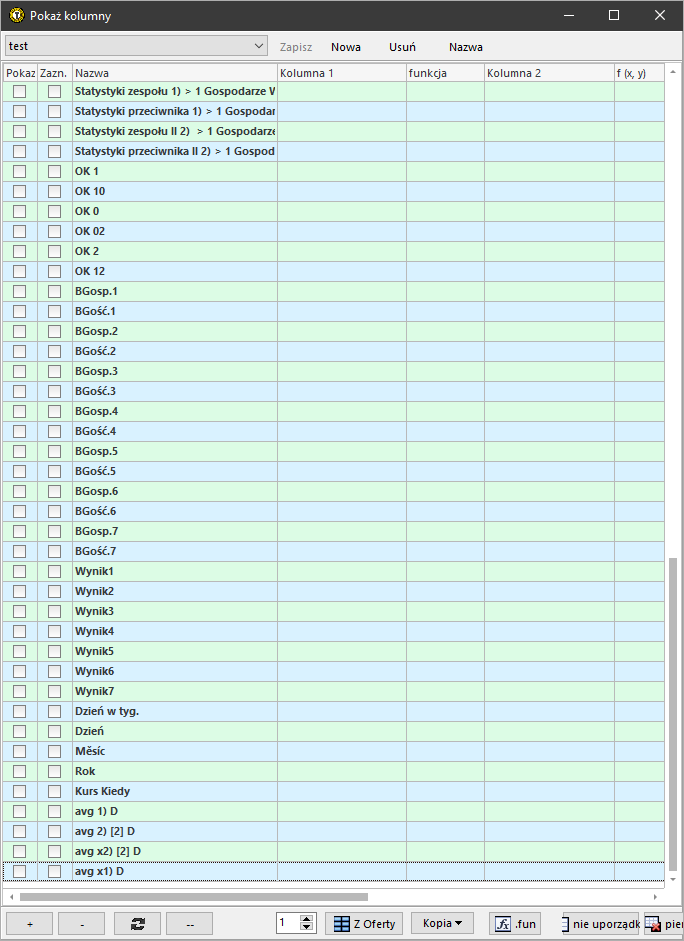The image size is (684, 941).
Task: Open the 'test' profile dropdown
Action: (136, 46)
